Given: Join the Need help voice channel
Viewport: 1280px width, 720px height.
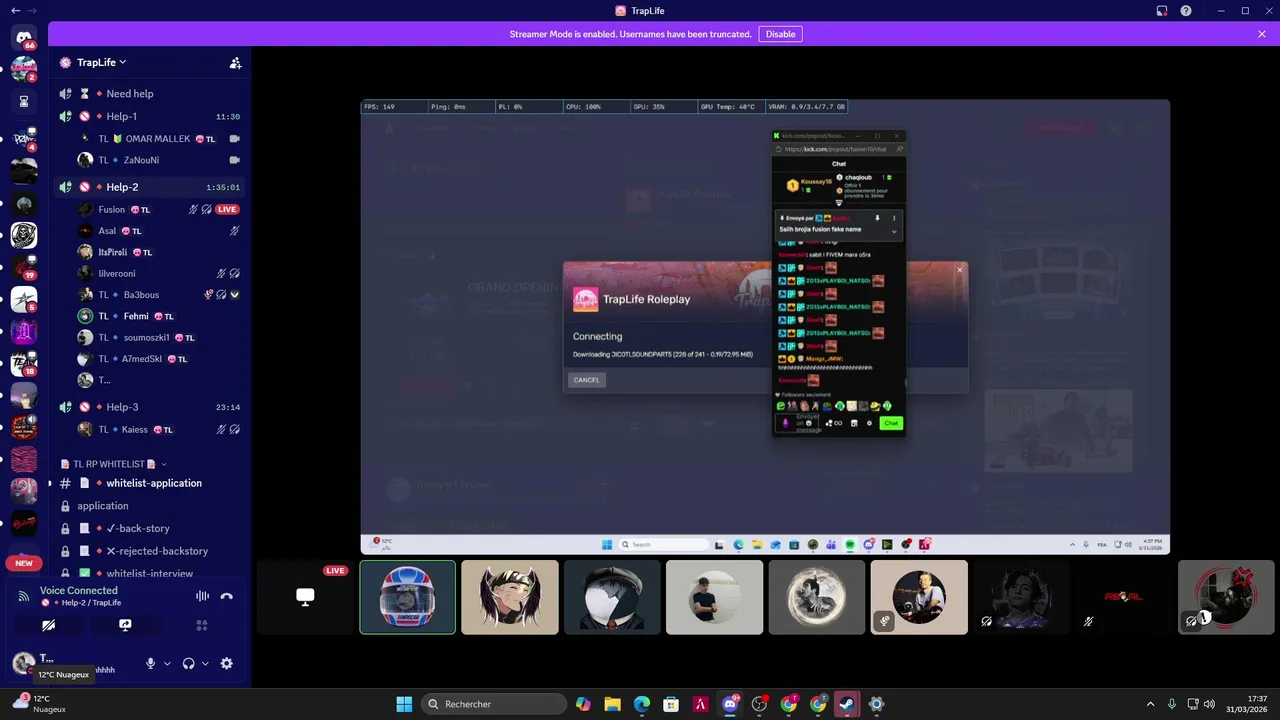Looking at the screenshot, I should (150, 93).
